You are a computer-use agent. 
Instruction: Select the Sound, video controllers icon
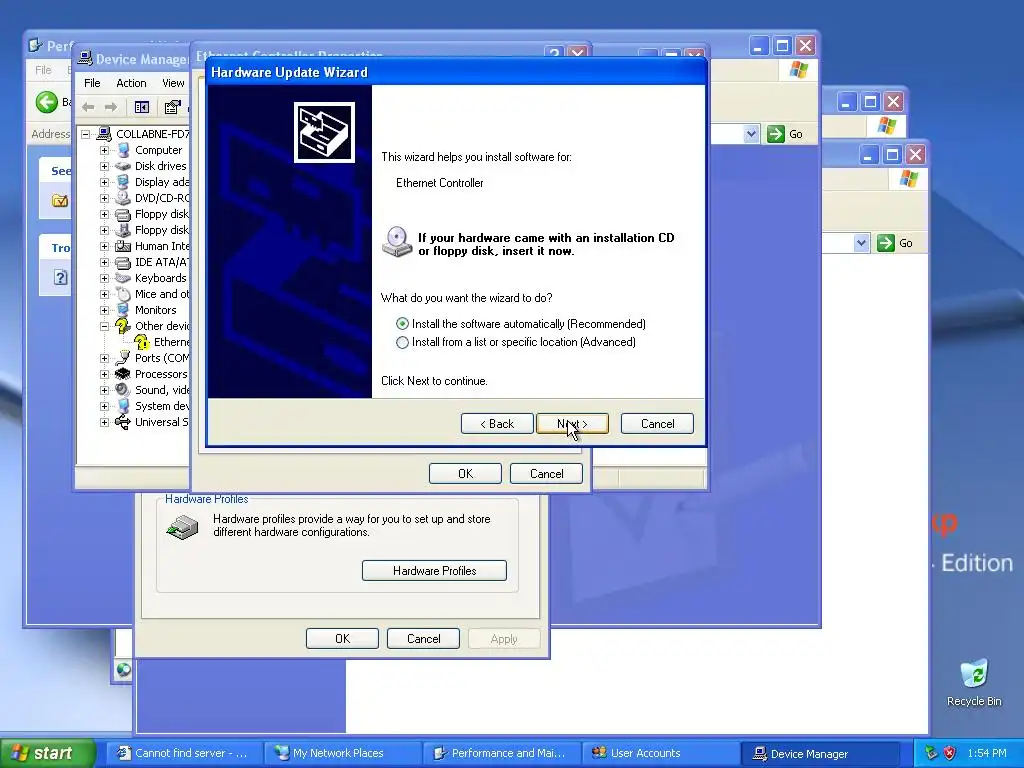point(123,390)
